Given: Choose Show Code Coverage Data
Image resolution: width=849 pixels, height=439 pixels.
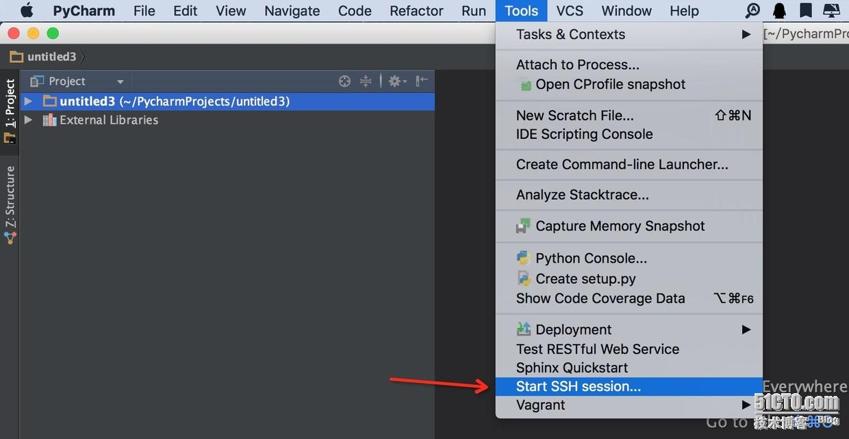Looking at the screenshot, I should click(629, 298).
